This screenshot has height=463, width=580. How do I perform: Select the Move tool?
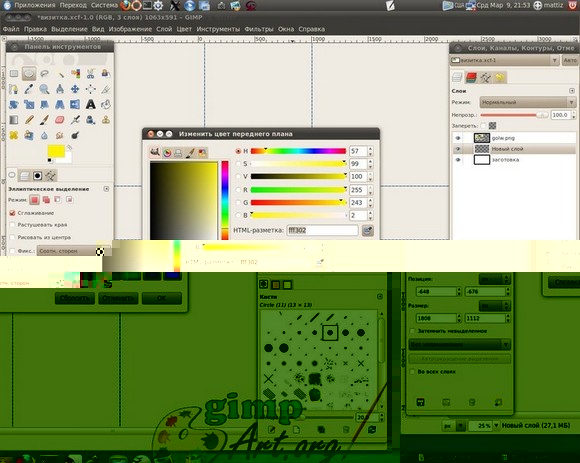75,89
